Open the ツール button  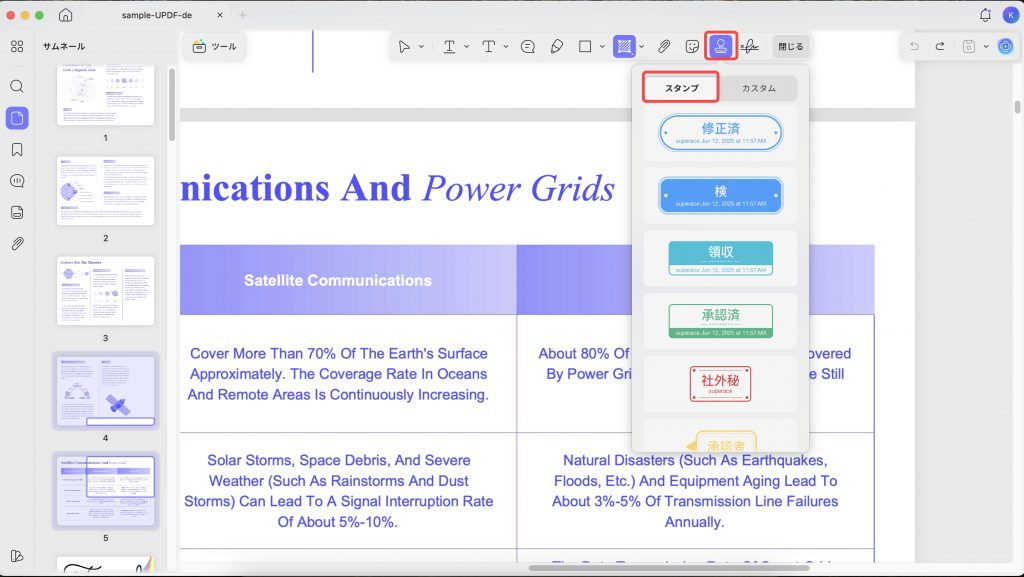[215, 46]
